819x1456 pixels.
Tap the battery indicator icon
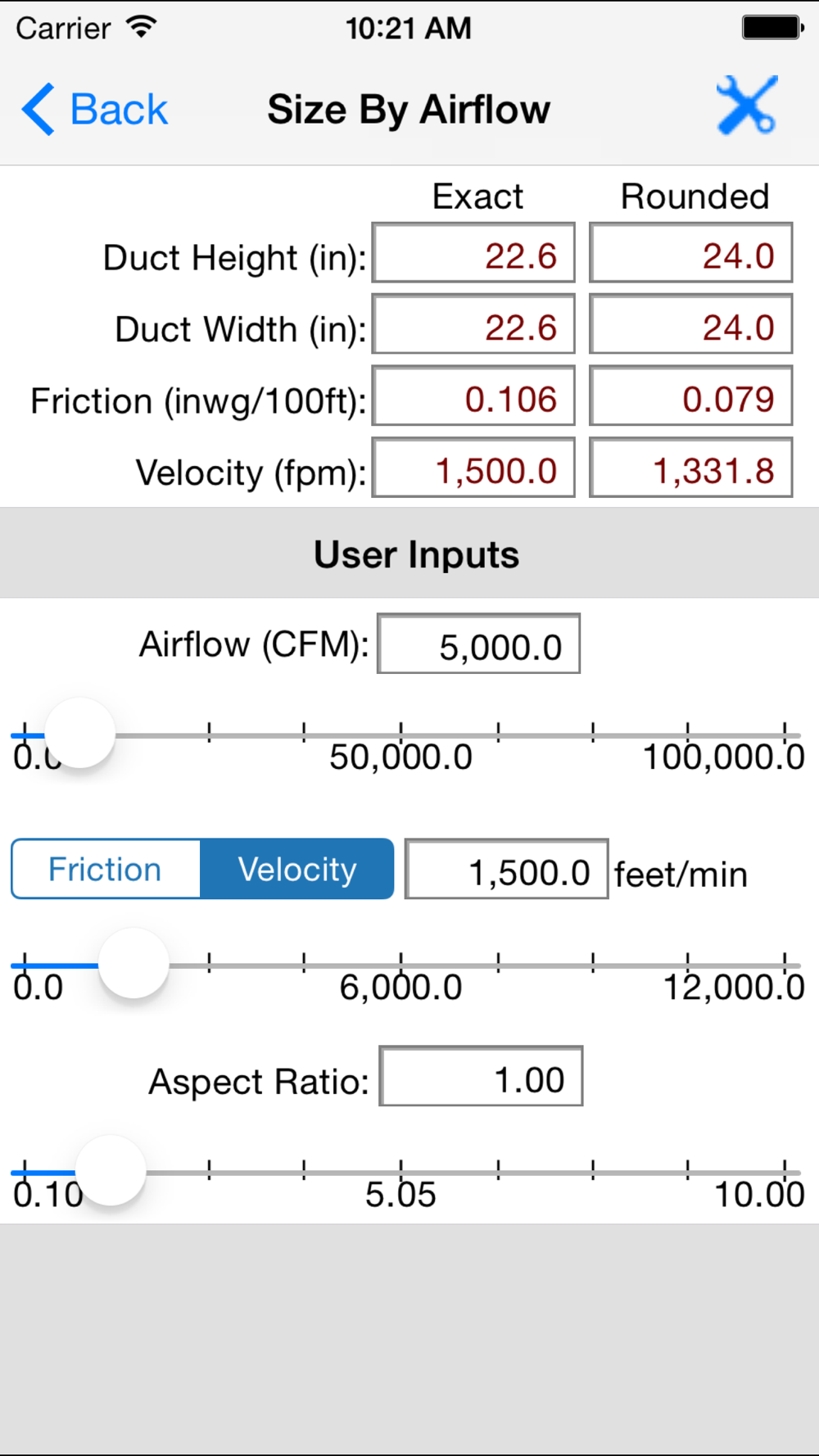tap(772, 28)
